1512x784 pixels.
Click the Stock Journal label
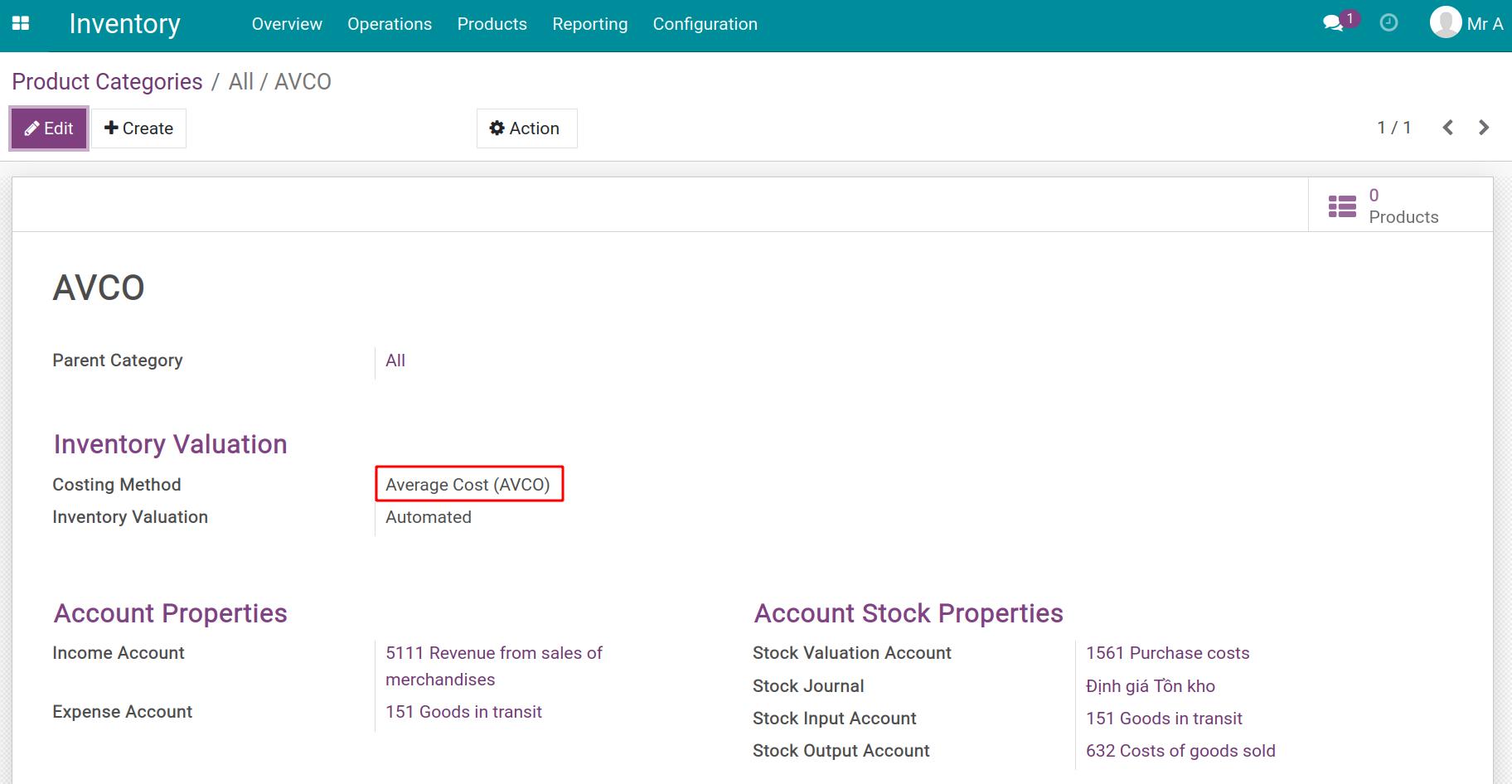[808, 686]
